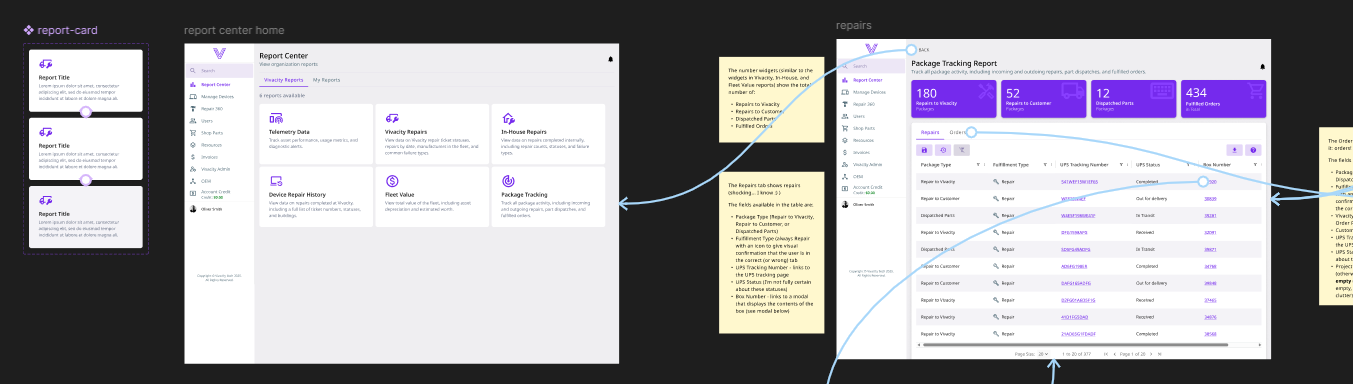Click the Search field in report center home
The width and height of the screenshot is (1353, 384).
tap(219, 71)
